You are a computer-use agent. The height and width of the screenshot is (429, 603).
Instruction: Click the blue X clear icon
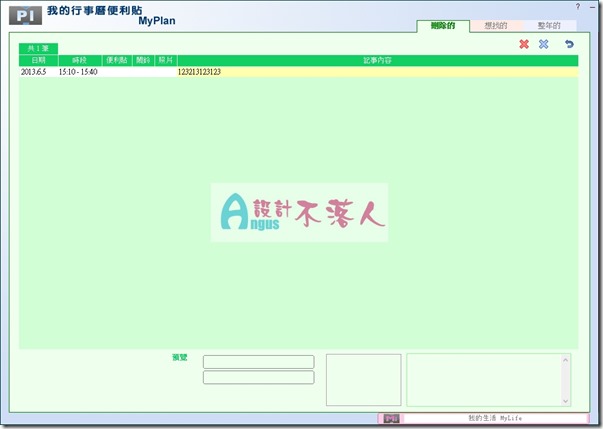pyautogui.click(x=544, y=44)
